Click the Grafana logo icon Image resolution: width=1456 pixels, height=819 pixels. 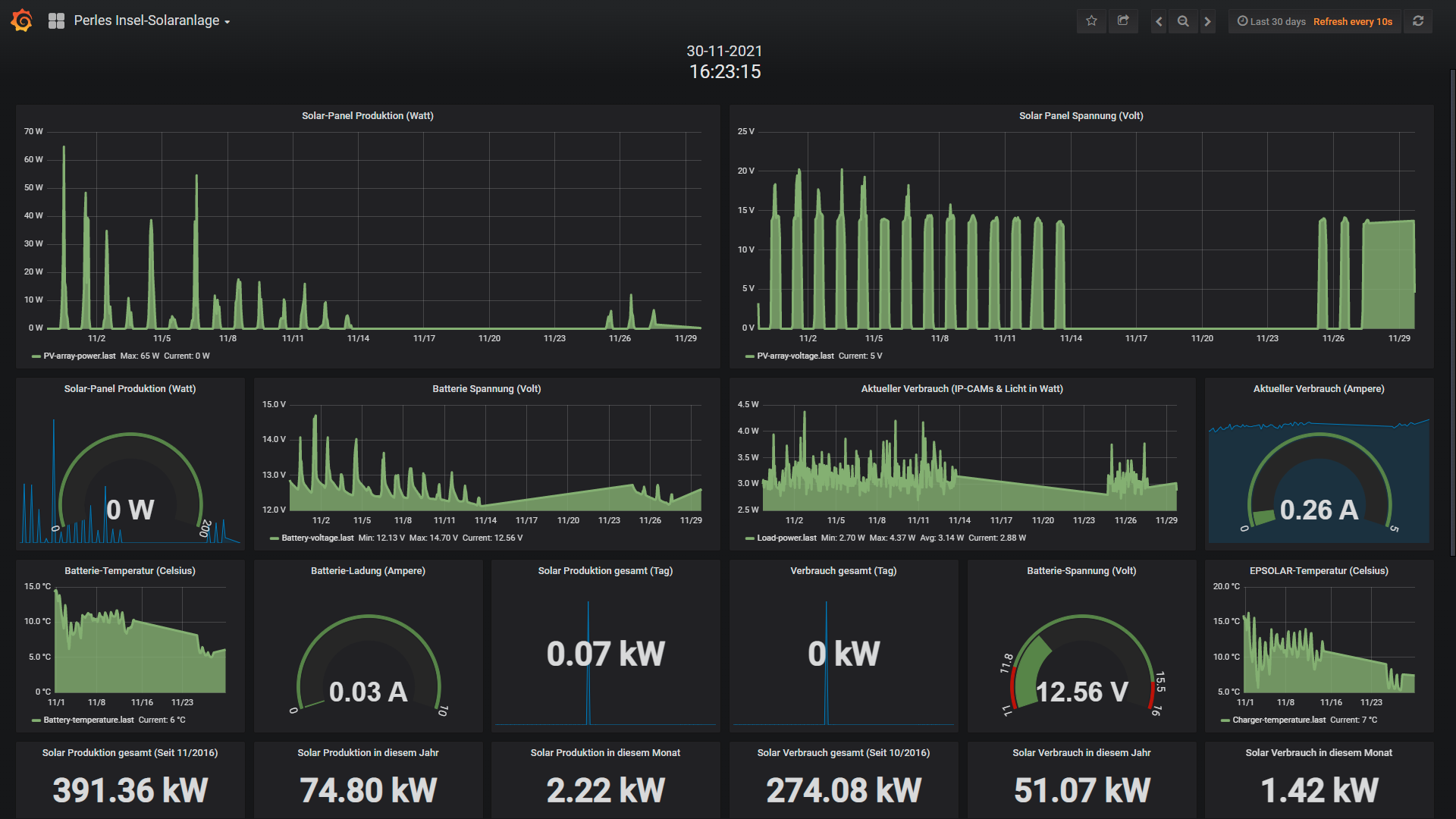(22, 20)
